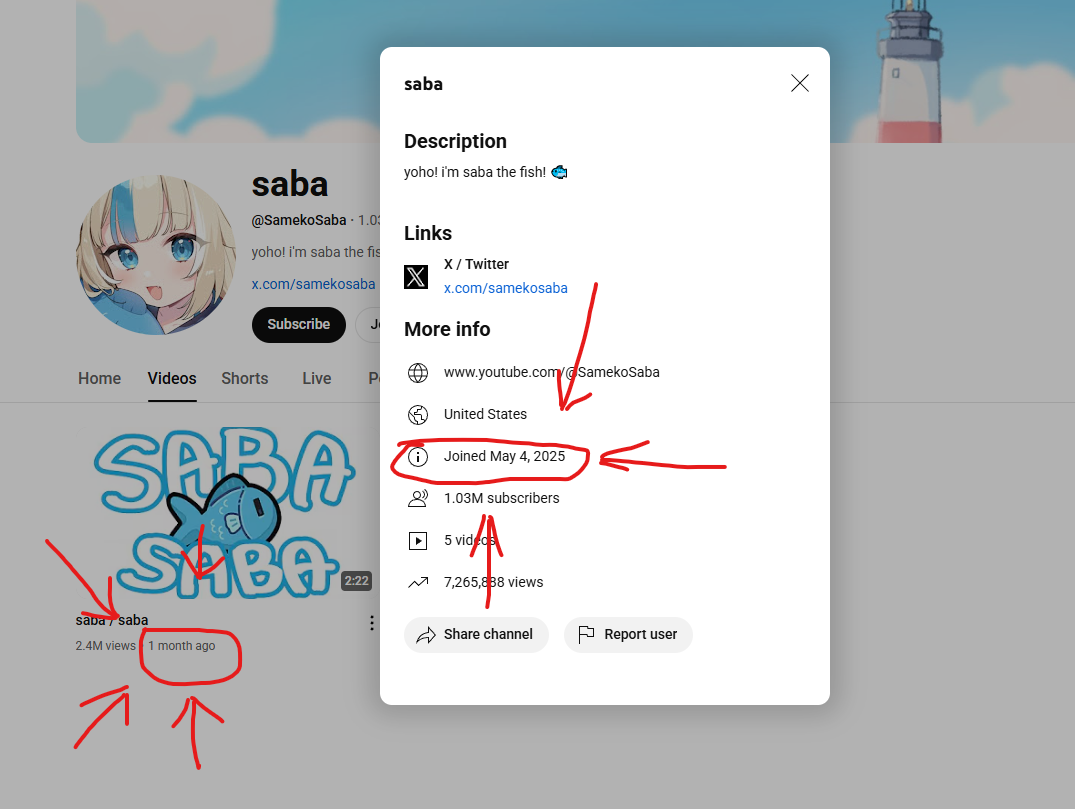This screenshot has height=809, width=1075.
Task: Close the saba about dialog
Action: pyautogui.click(x=799, y=83)
